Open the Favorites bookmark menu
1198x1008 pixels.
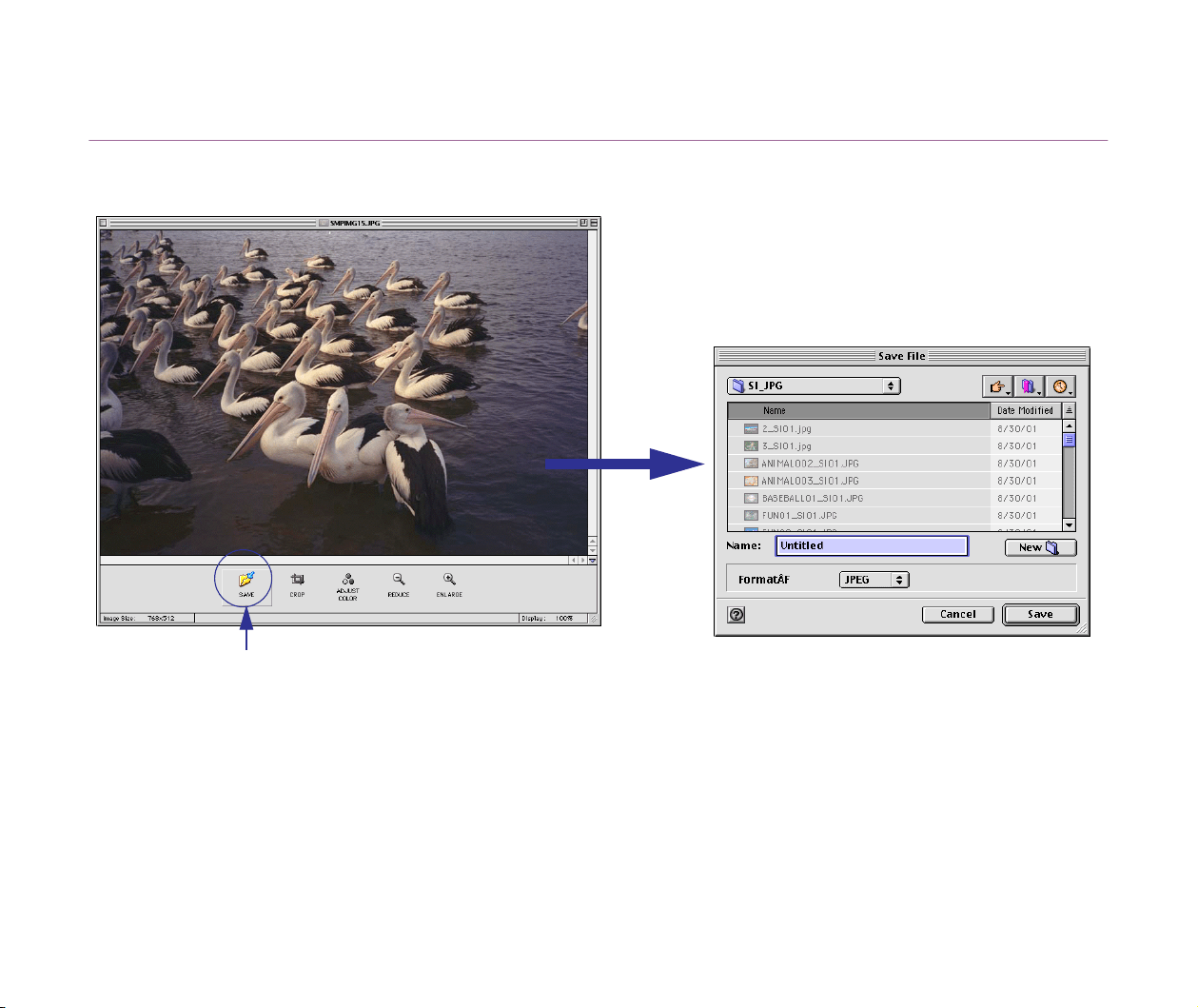tap(1029, 386)
